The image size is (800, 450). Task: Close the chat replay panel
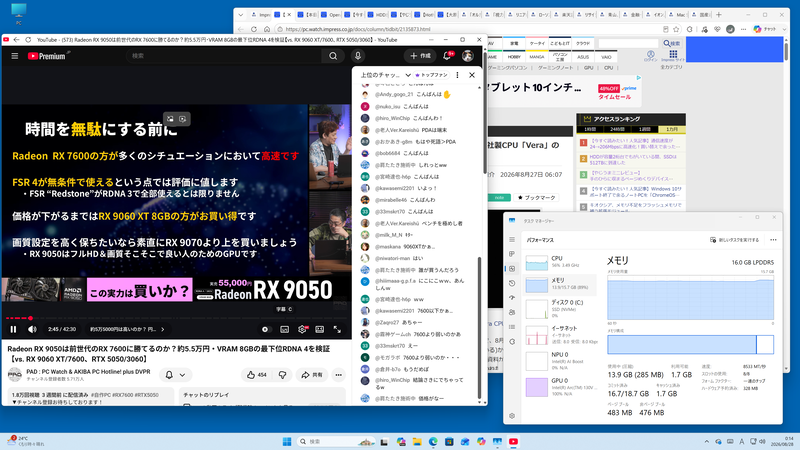pyautogui.click(x=472, y=75)
